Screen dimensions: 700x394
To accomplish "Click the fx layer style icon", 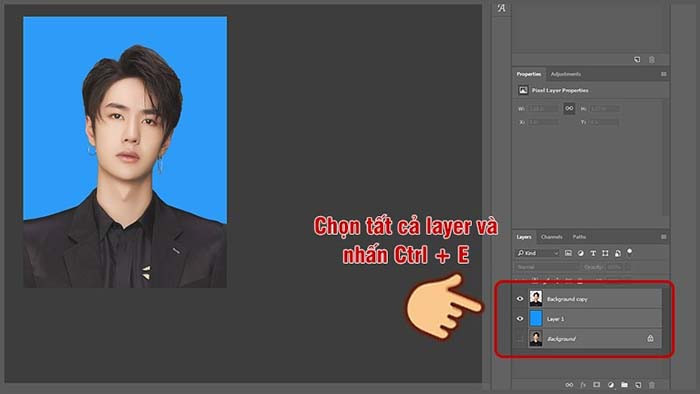I will [x=583, y=385].
